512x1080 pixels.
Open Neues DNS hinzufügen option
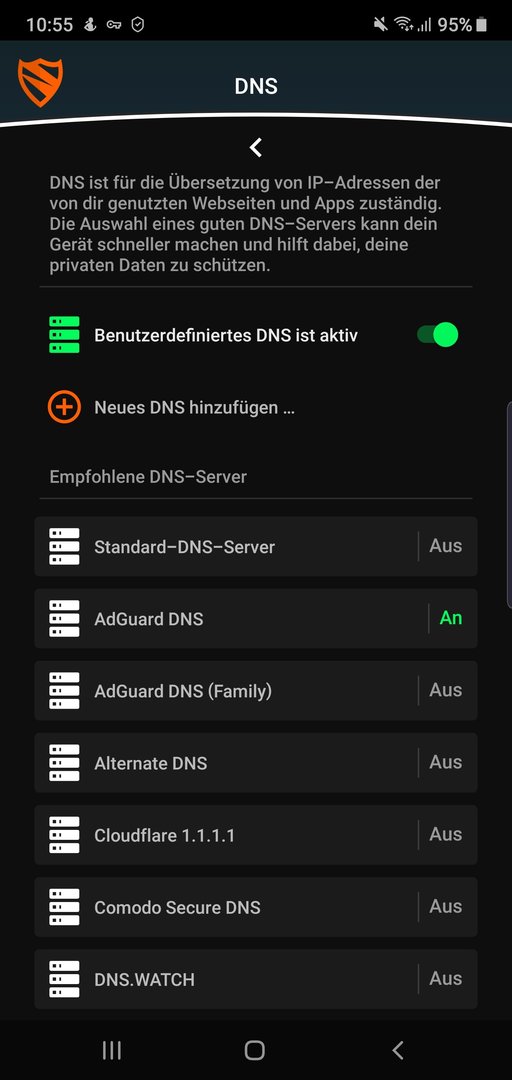(194, 408)
